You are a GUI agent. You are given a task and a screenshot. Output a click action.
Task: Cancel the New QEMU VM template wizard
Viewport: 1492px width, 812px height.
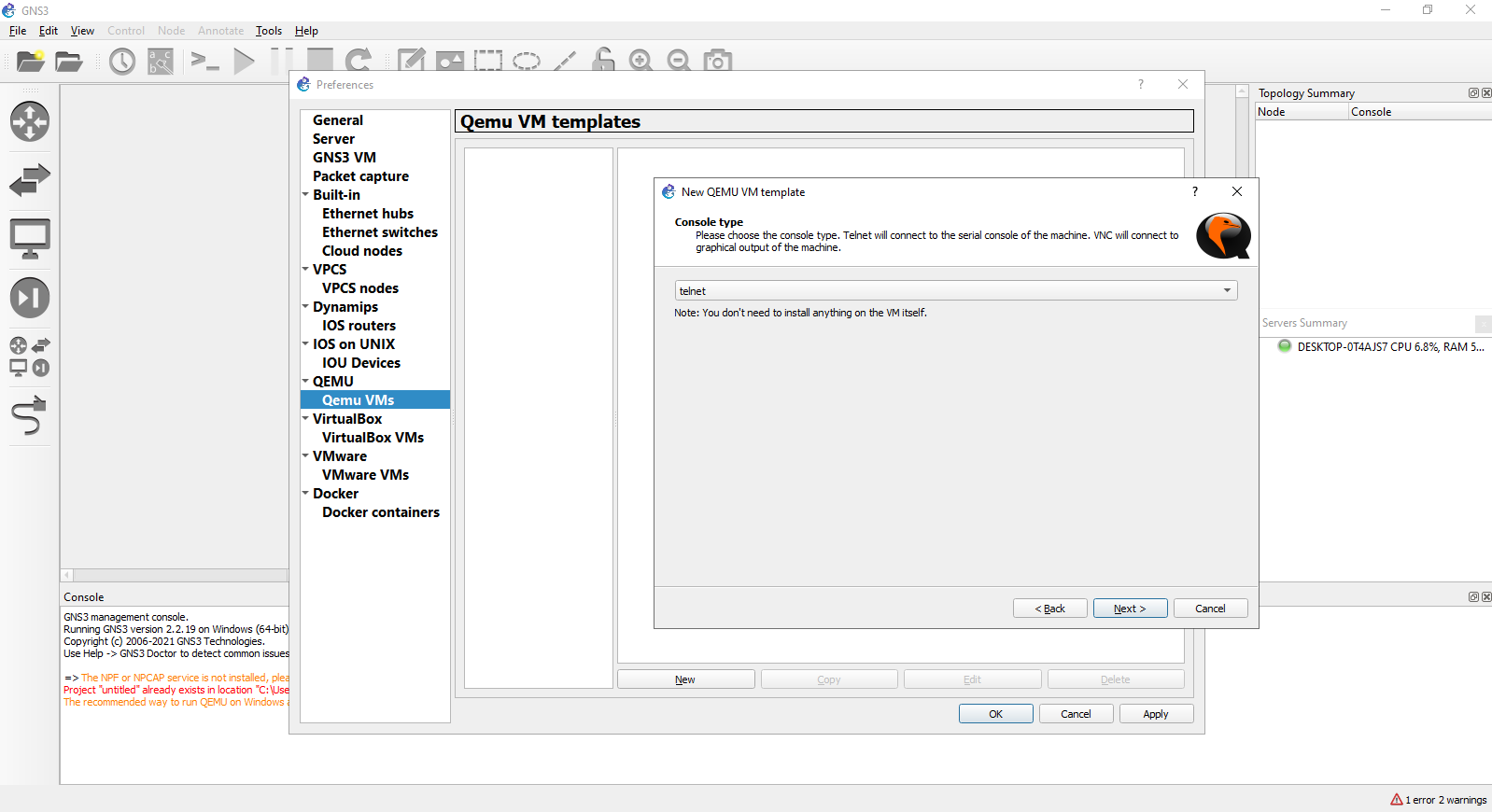(x=1210, y=609)
